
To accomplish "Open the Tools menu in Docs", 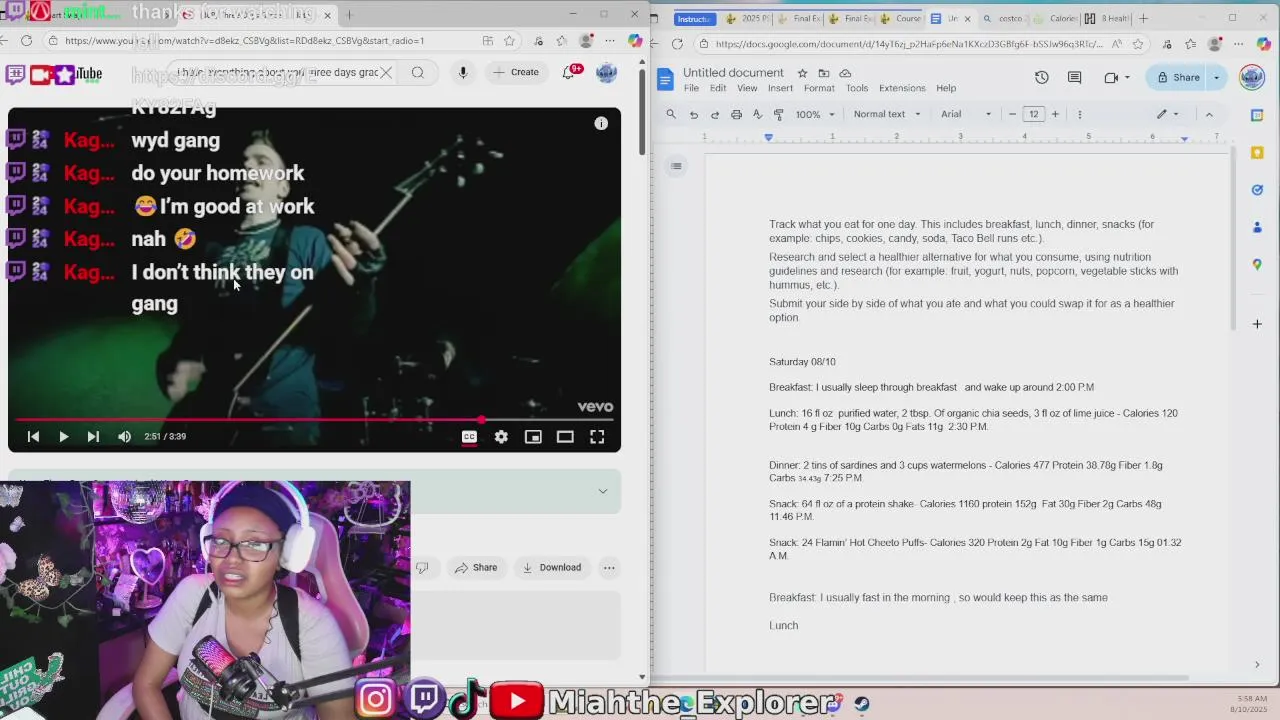I will click(x=857, y=88).
